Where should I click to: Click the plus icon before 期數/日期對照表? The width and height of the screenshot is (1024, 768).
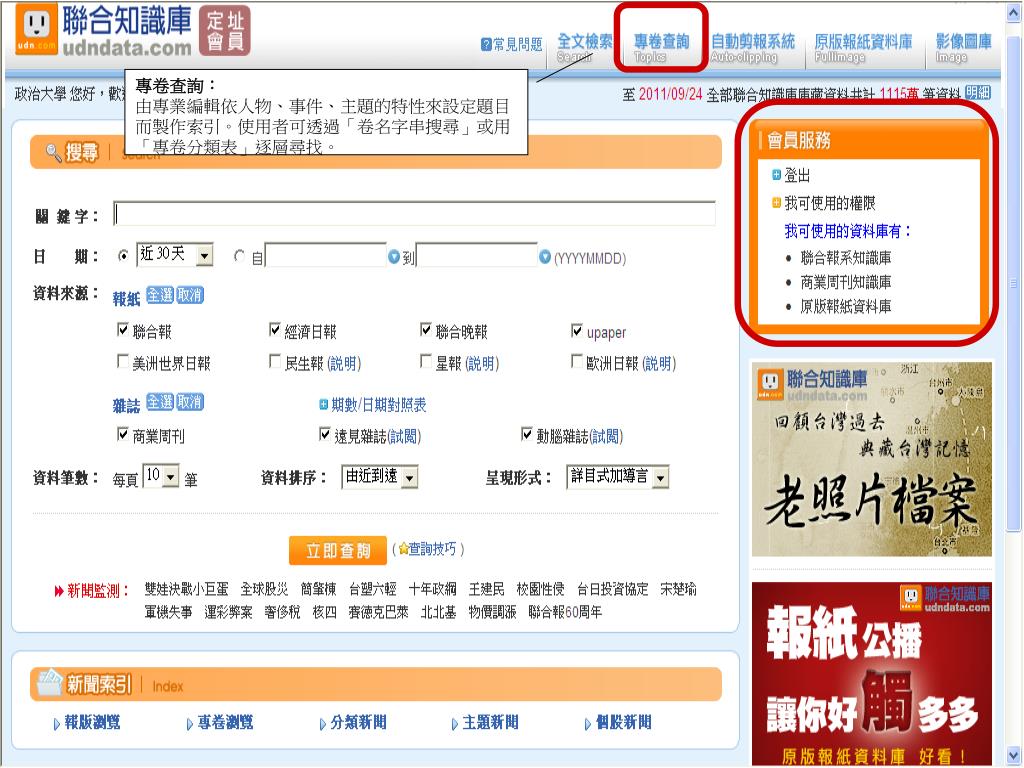[x=323, y=405]
